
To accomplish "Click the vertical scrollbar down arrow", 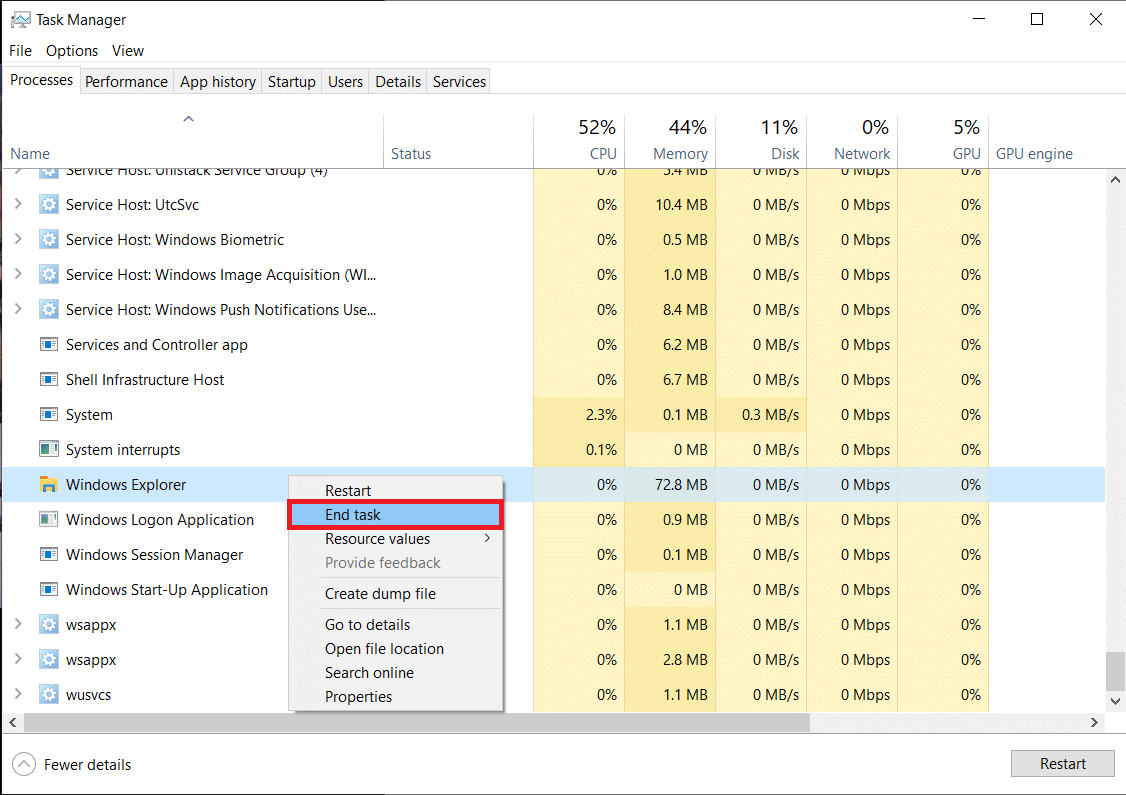I will (1115, 702).
